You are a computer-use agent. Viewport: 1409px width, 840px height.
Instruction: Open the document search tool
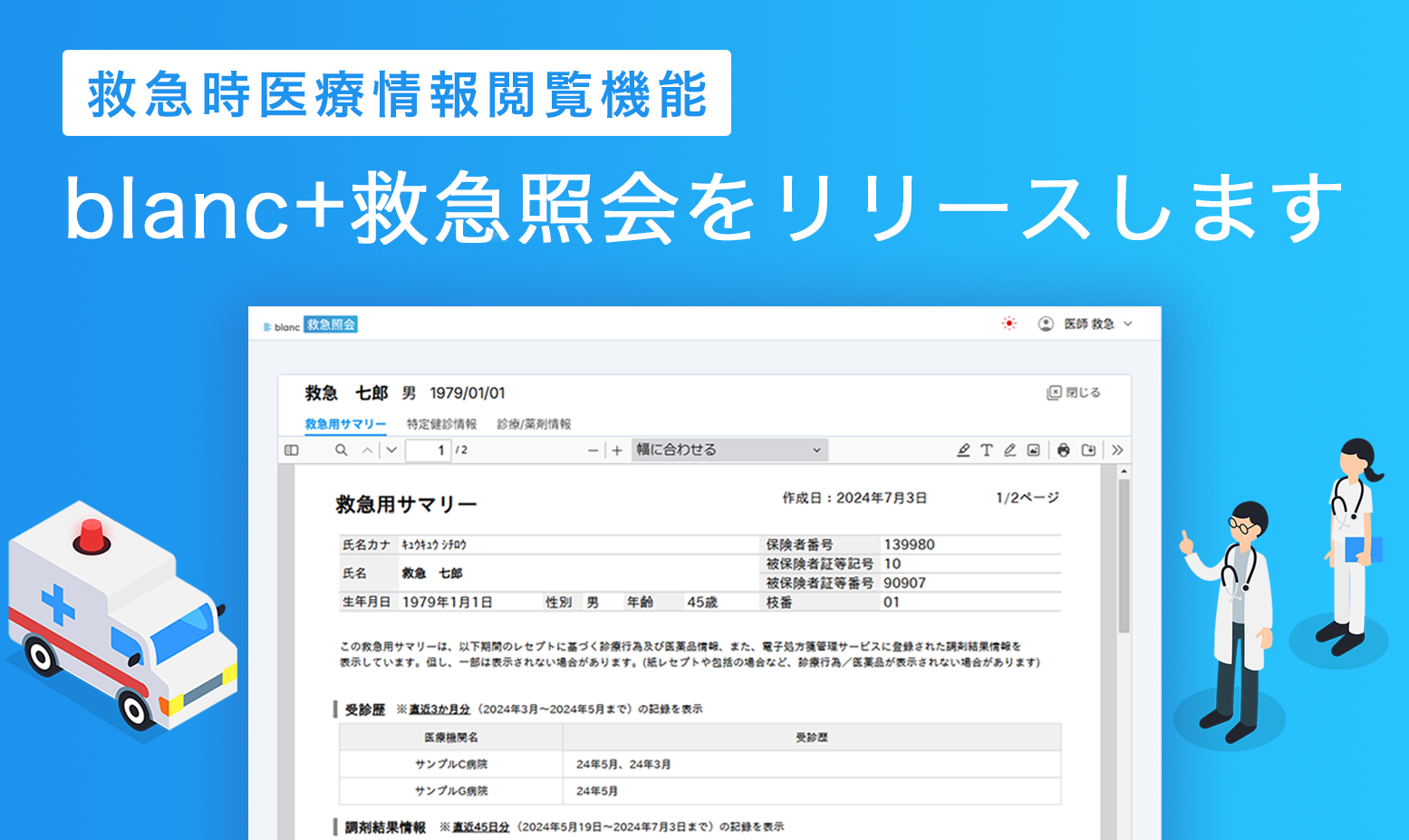click(x=341, y=449)
